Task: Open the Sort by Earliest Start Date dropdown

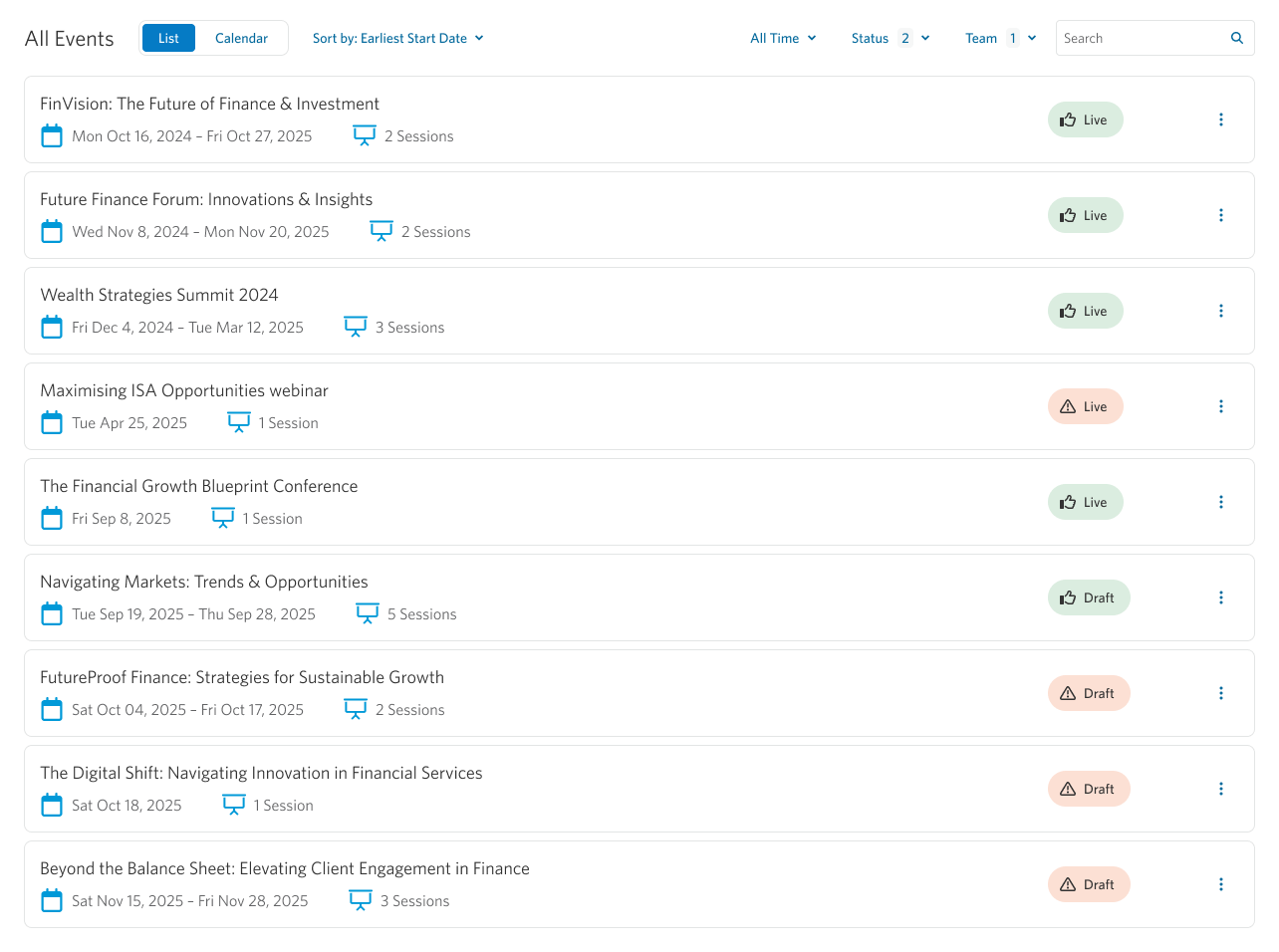Action: pos(397,38)
